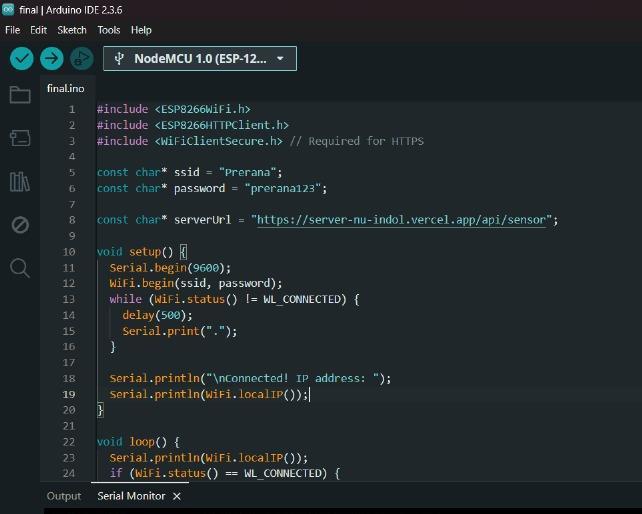This screenshot has width=642, height=514.
Task: Click Serial.println(WiFi.localIP()) on line 23
Action: pyautogui.click(x=208, y=458)
